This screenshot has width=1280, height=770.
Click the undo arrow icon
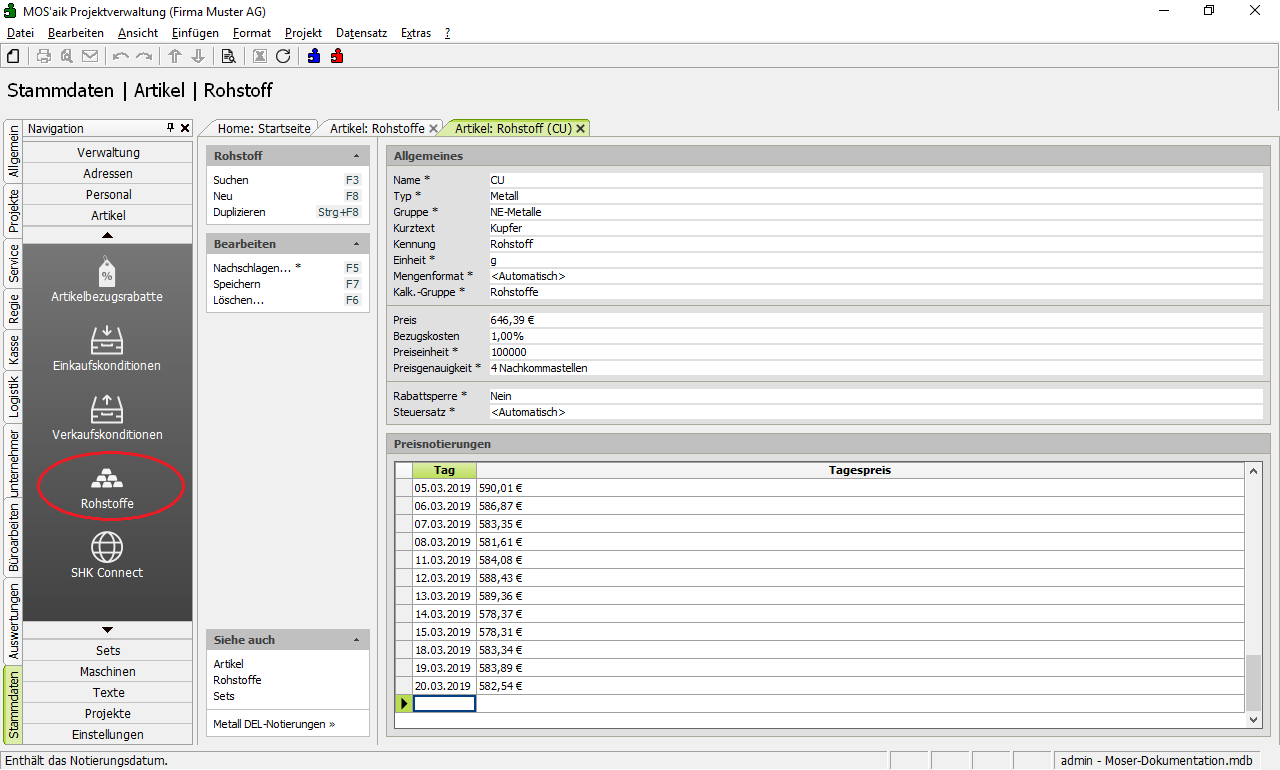tap(121, 56)
